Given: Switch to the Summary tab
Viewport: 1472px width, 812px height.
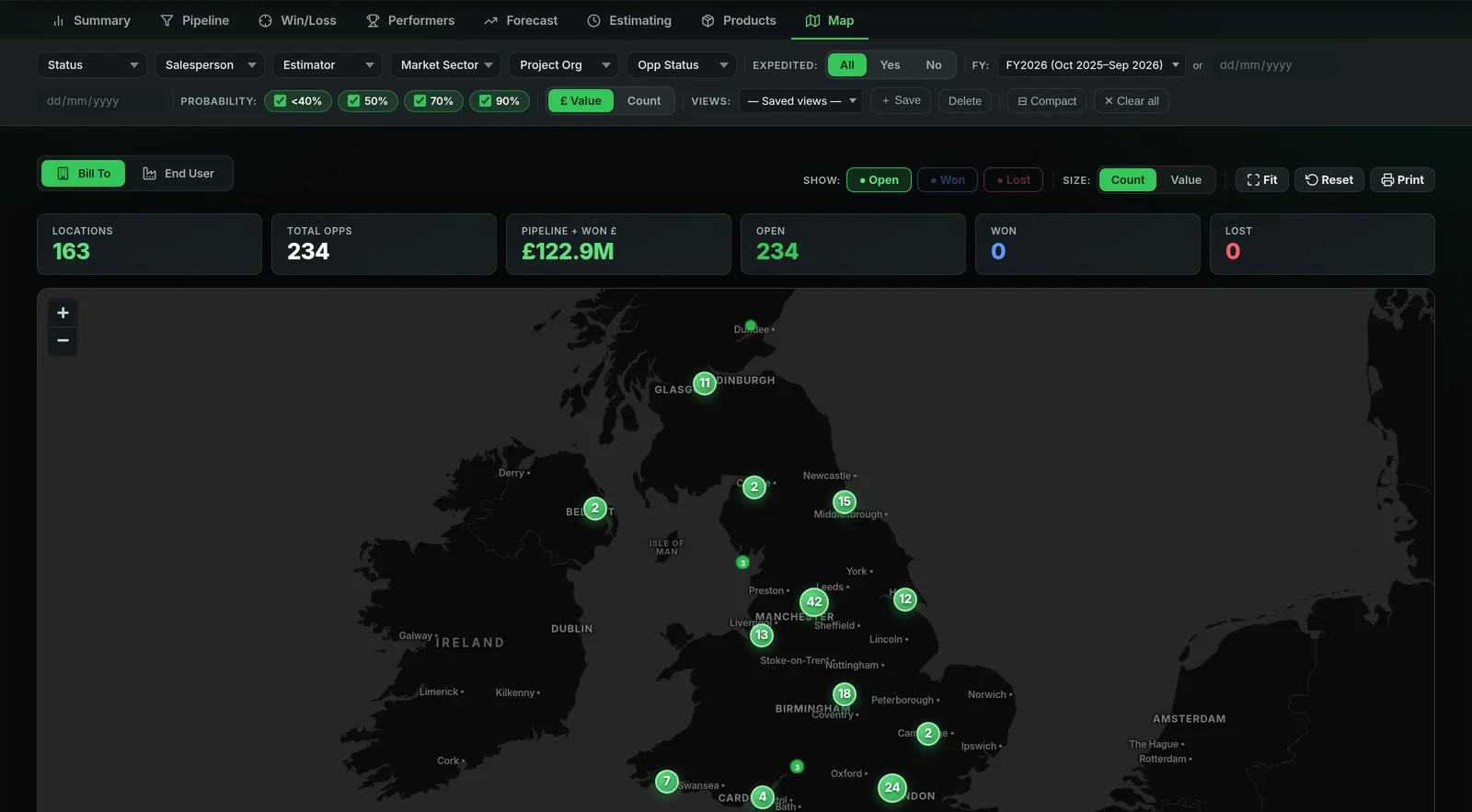Looking at the screenshot, I should [x=91, y=20].
